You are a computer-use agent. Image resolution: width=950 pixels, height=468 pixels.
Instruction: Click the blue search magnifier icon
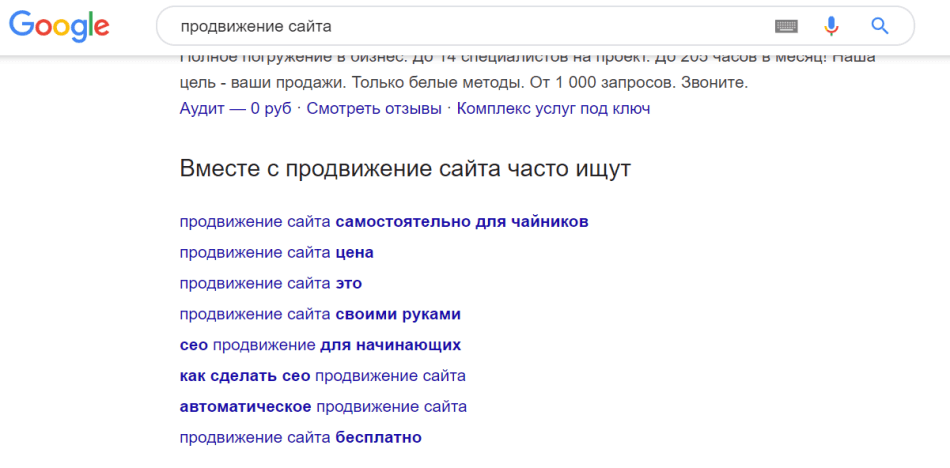click(879, 26)
